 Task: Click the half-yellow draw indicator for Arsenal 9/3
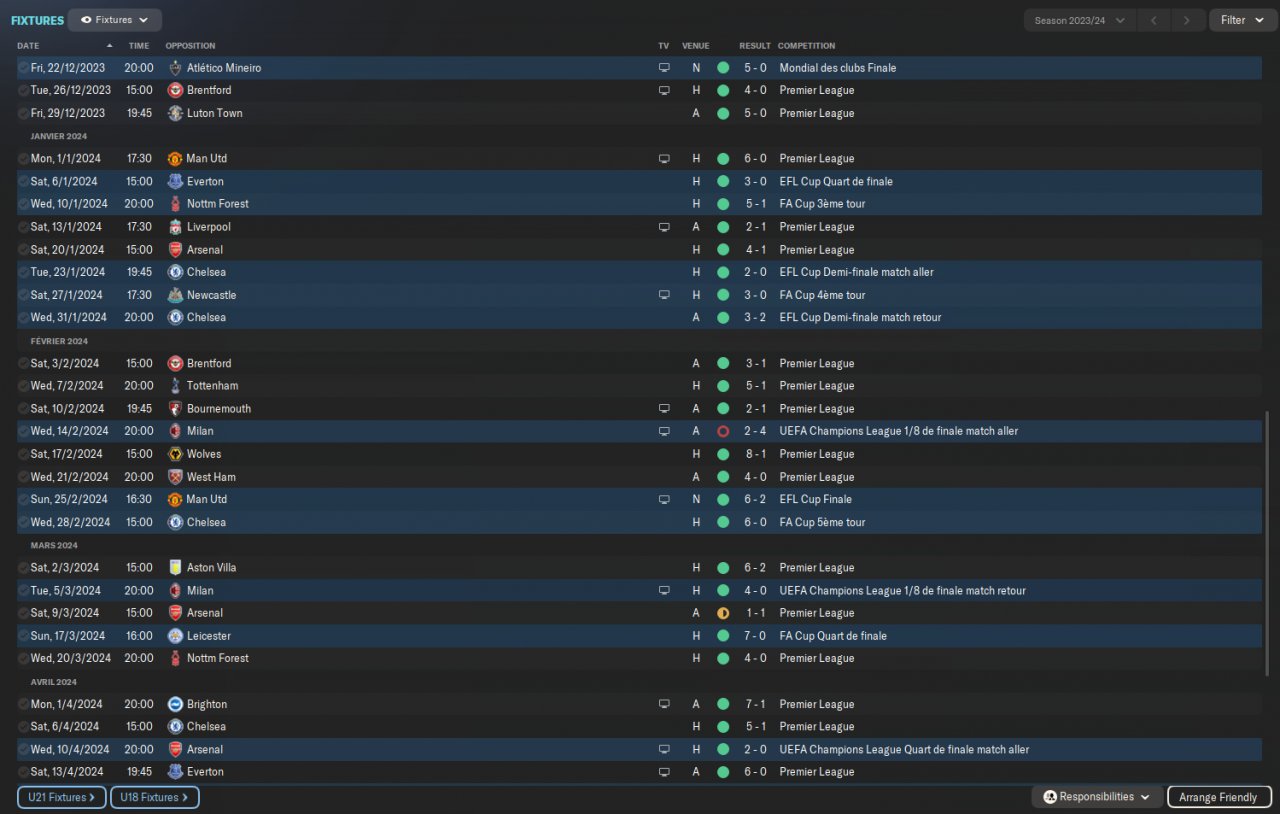(x=723, y=613)
